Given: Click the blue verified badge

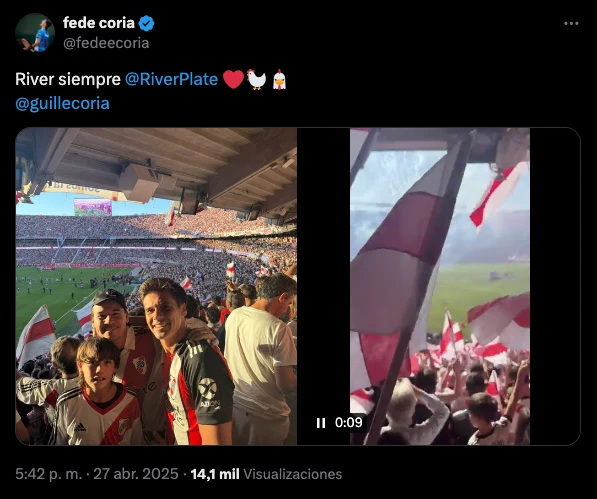Looking at the screenshot, I should tap(146, 24).
